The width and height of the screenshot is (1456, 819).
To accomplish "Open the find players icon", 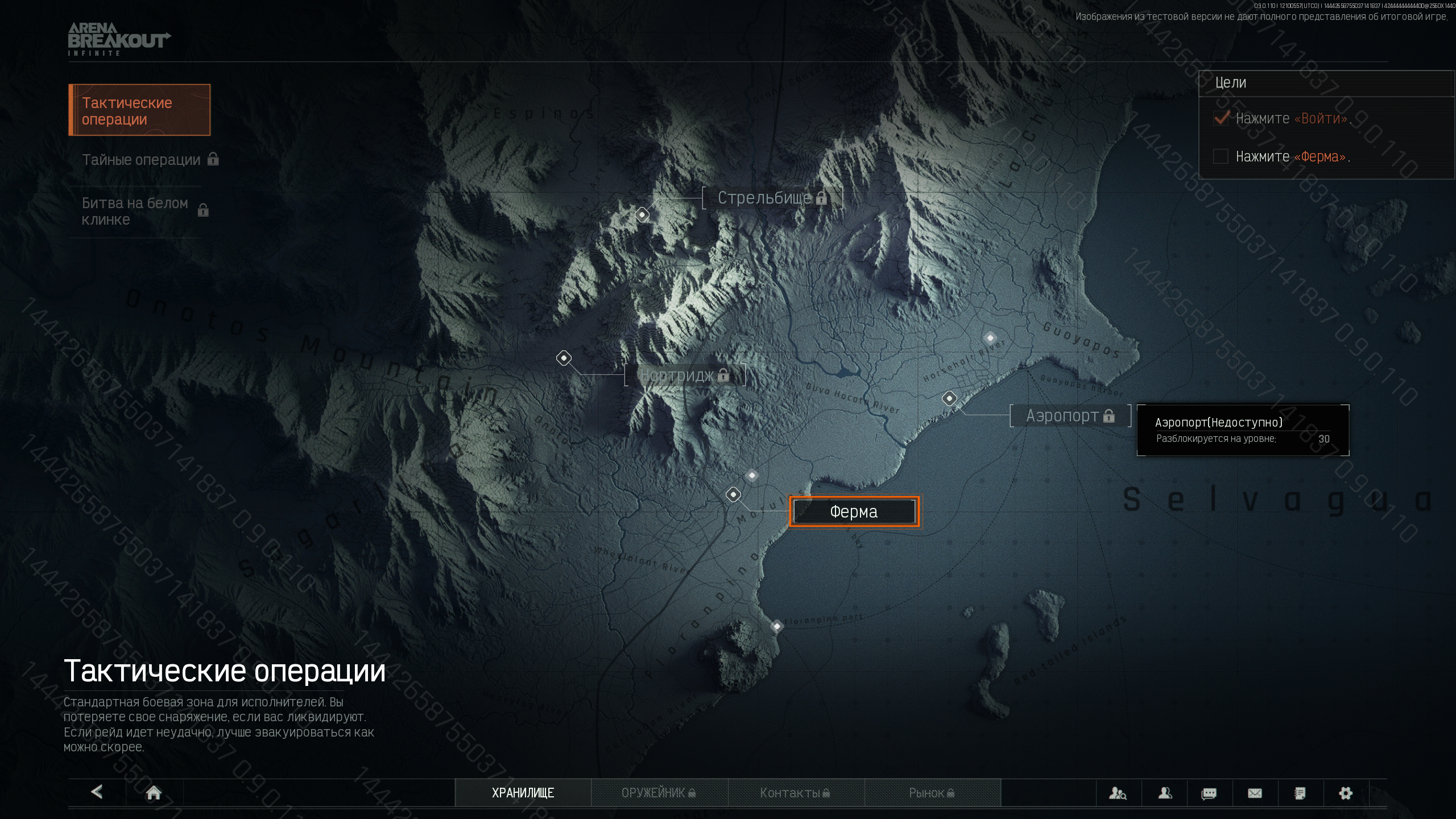I will 1118,793.
